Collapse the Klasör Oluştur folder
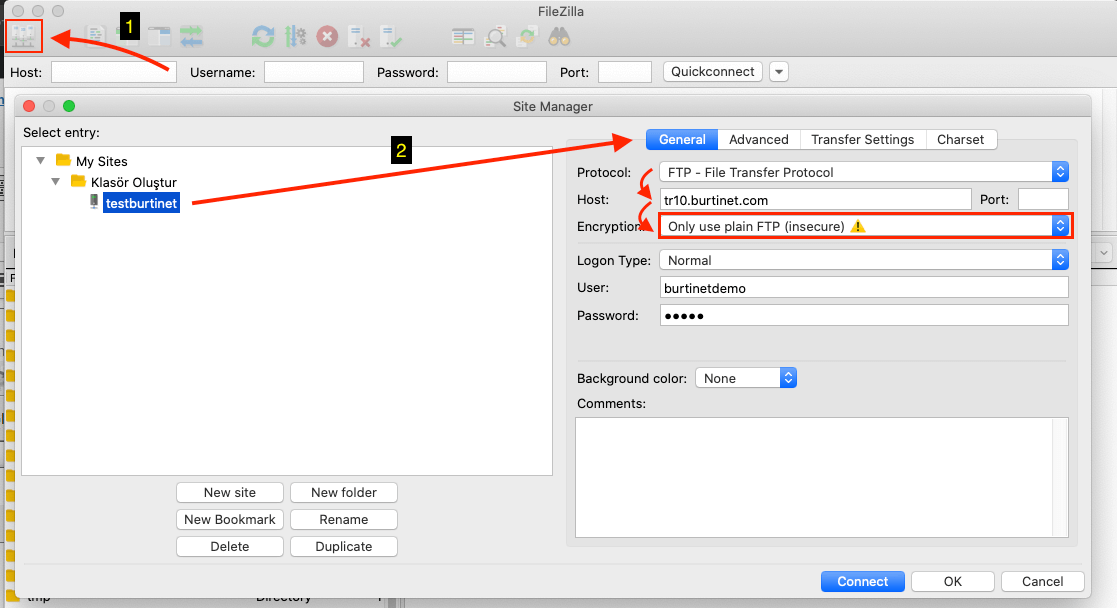Image resolution: width=1117 pixels, height=608 pixels. 56,182
